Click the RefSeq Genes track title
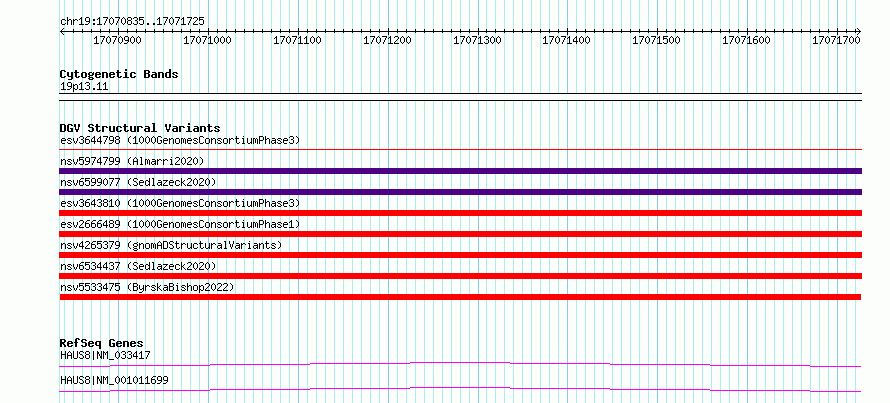The width and height of the screenshot is (890, 403). [102, 343]
